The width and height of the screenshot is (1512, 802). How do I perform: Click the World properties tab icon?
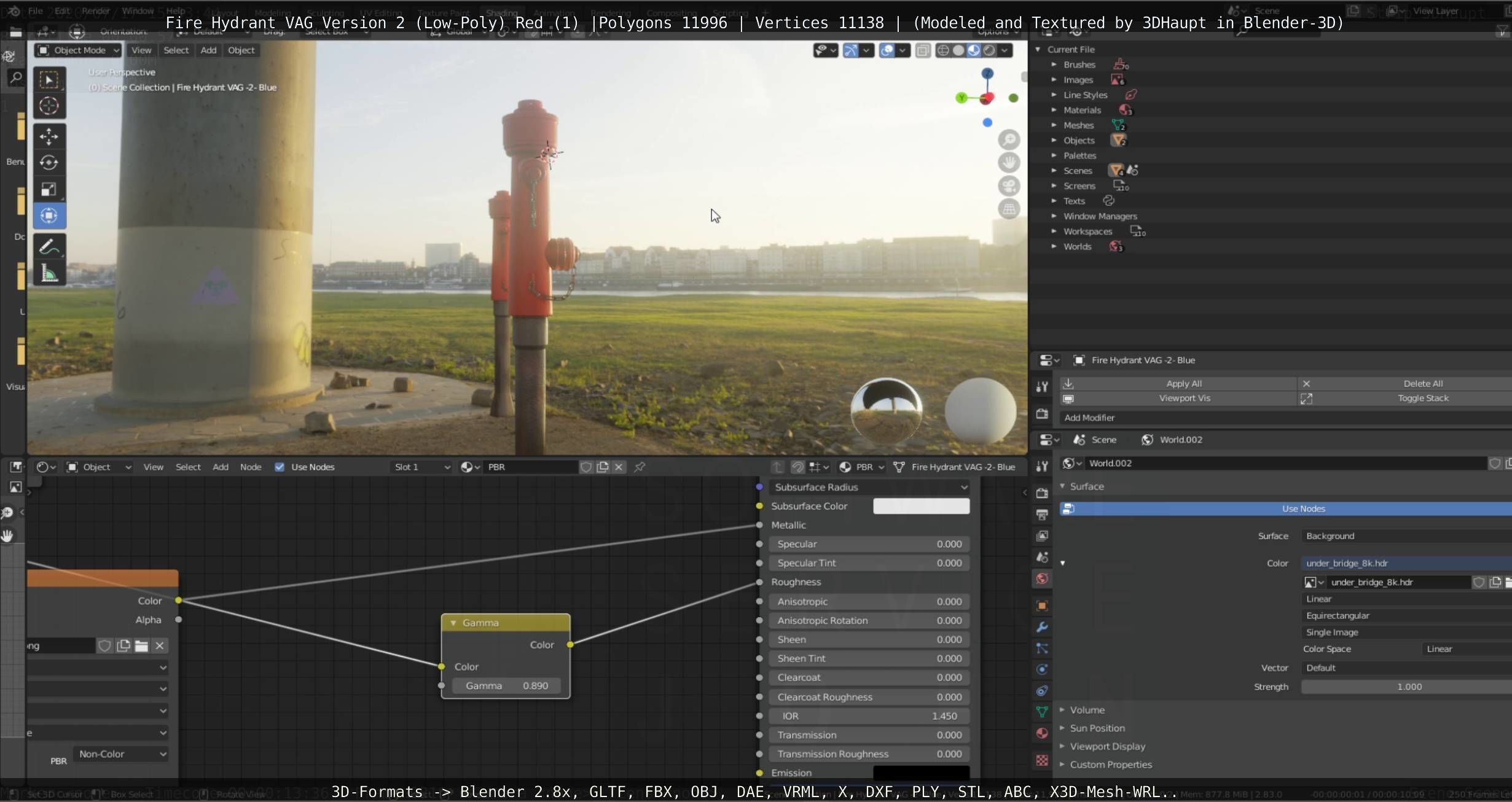[x=1042, y=578]
